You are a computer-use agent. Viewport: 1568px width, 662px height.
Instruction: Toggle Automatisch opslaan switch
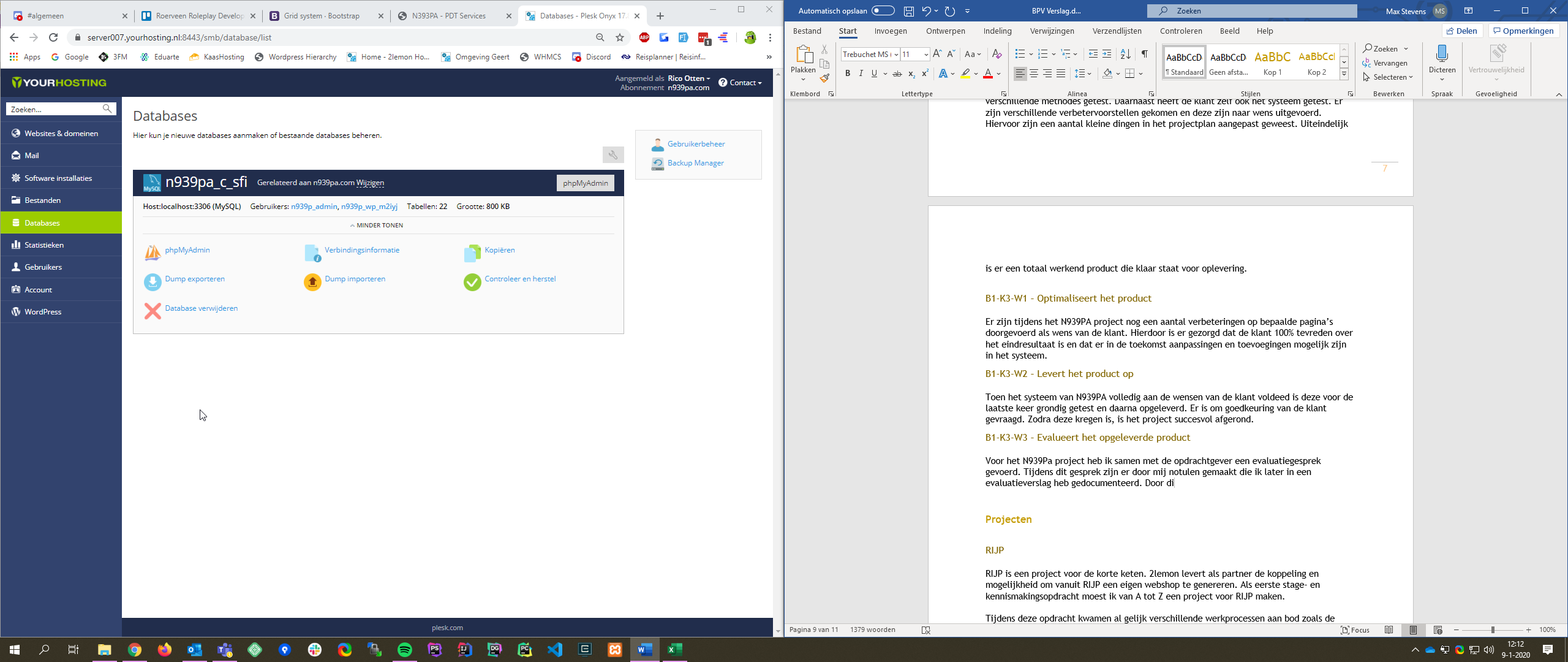883,11
